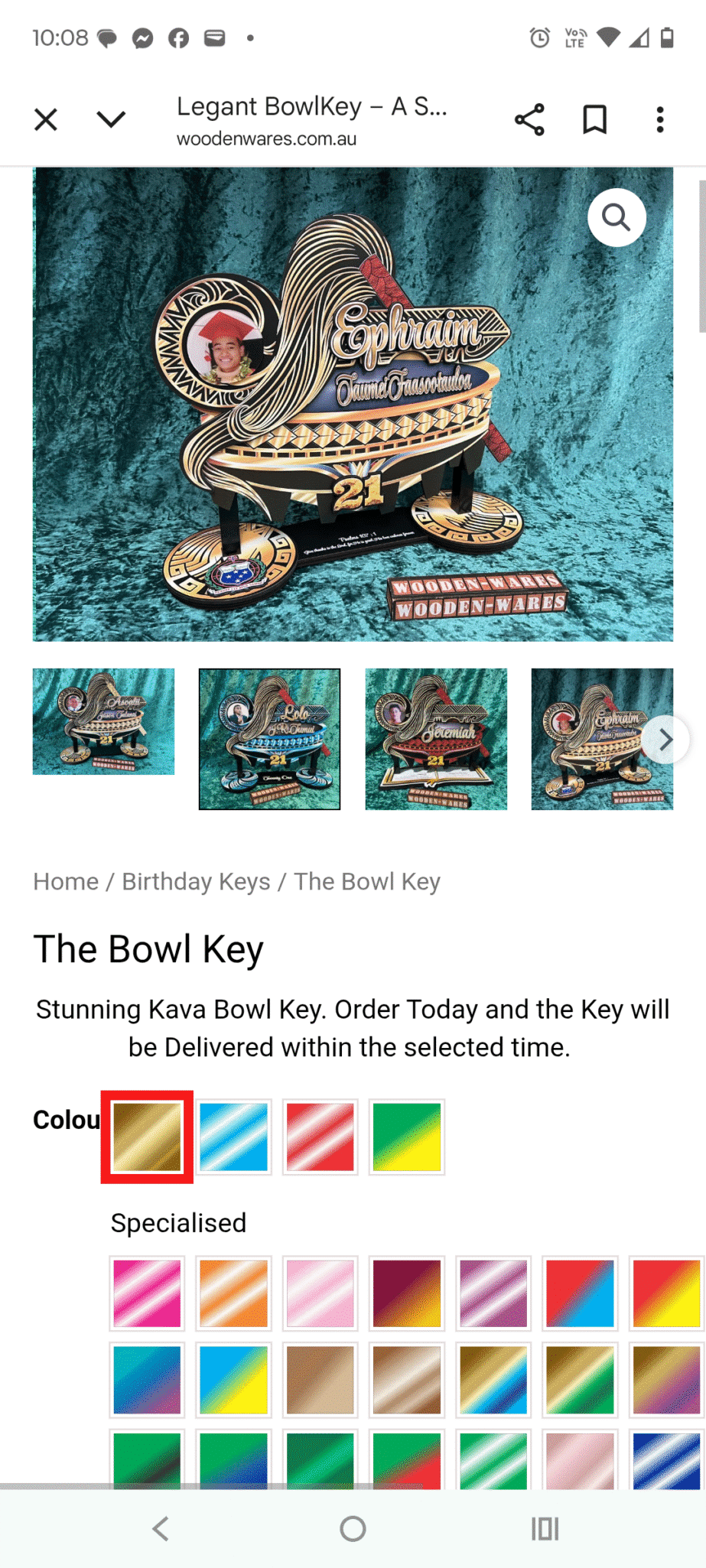This screenshot has height=1568, width=706.
Task: Select the hot pink specialised swatch
Action: click(147, 1293)
